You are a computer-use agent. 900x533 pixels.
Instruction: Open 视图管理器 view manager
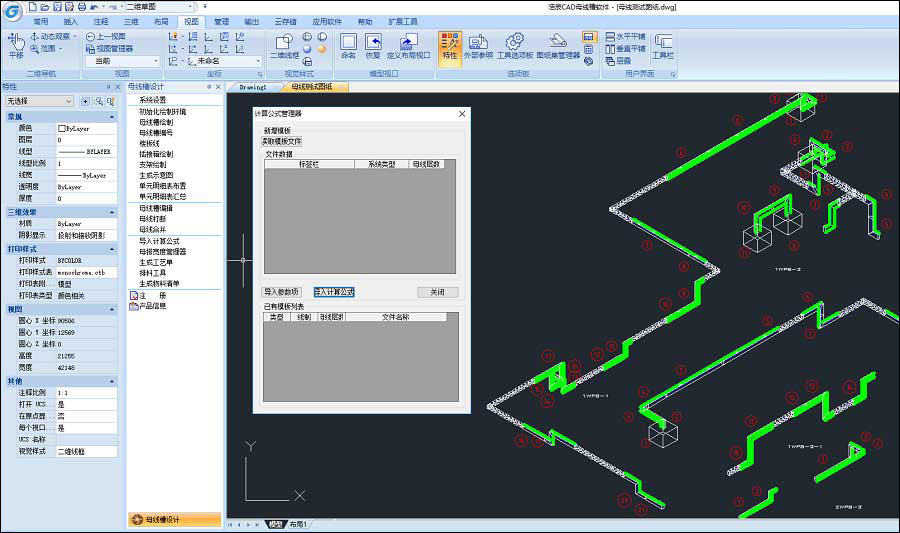[110, 49]
